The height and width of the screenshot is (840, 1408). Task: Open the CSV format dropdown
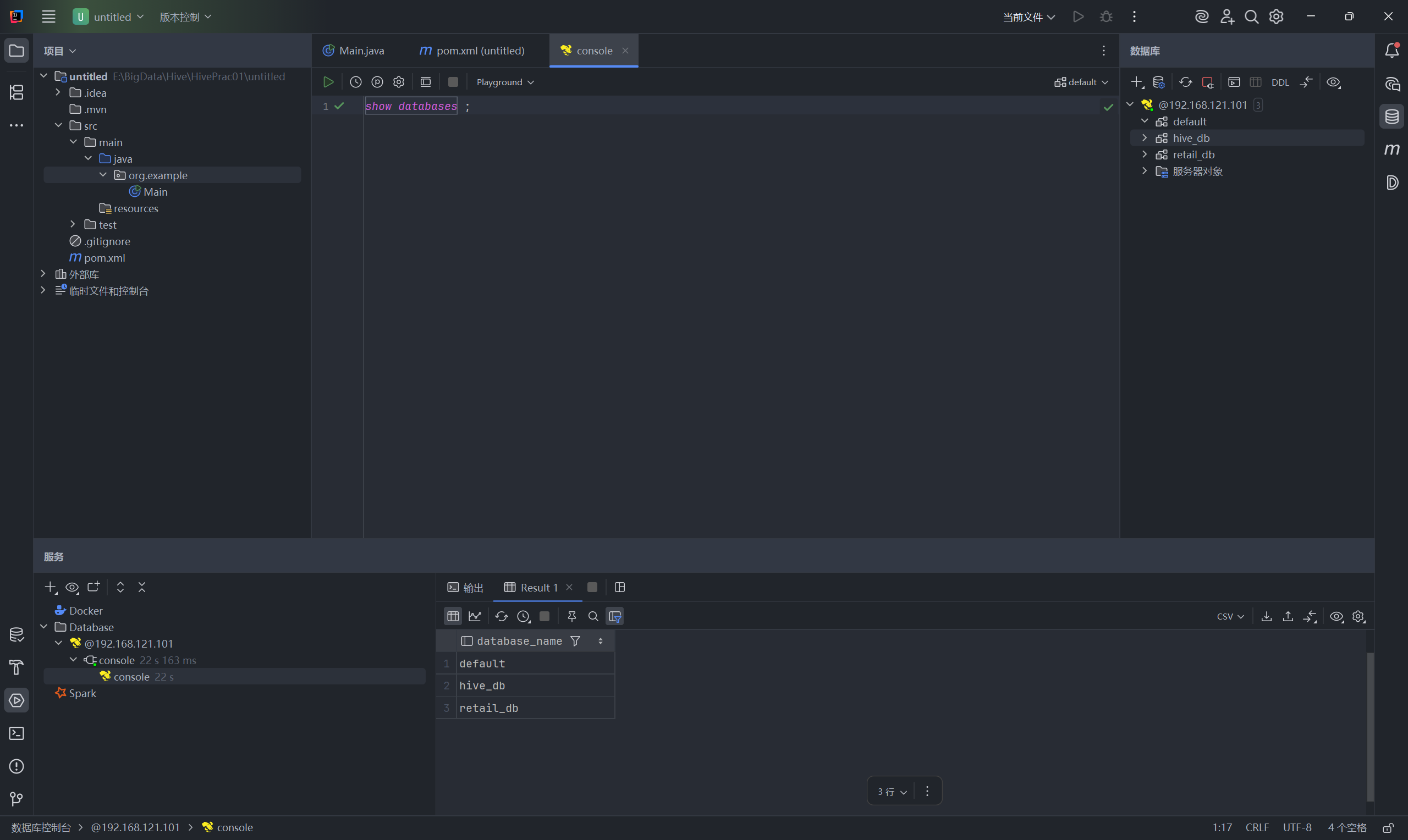[x=1230, y=616]
